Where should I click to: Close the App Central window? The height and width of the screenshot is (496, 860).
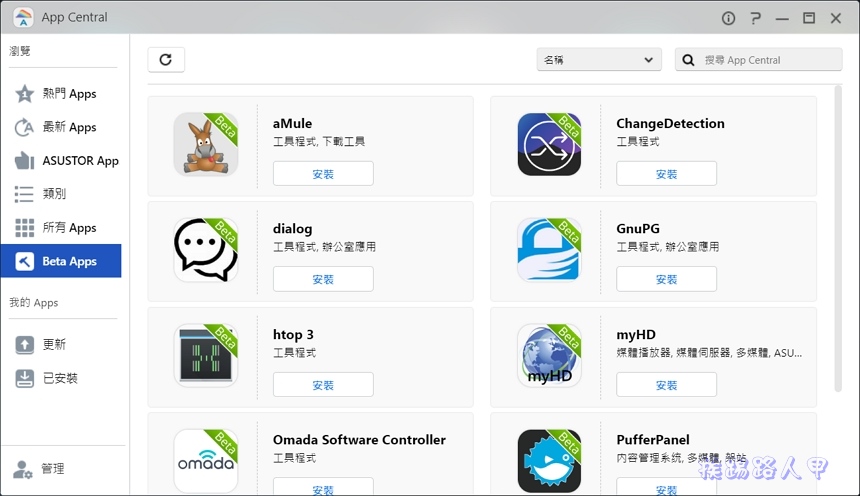coord(836,18)
